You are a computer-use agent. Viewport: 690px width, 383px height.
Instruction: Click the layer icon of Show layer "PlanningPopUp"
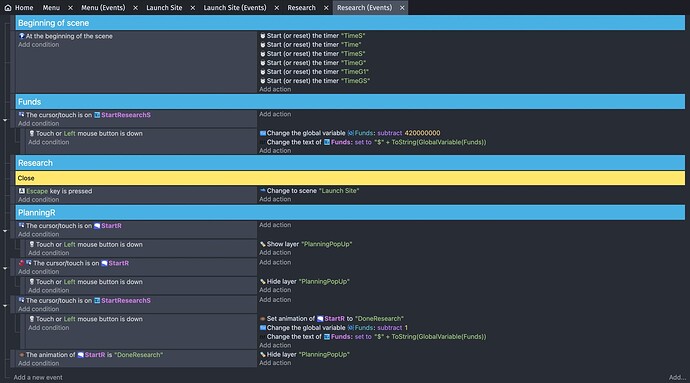tap(263, 244)
